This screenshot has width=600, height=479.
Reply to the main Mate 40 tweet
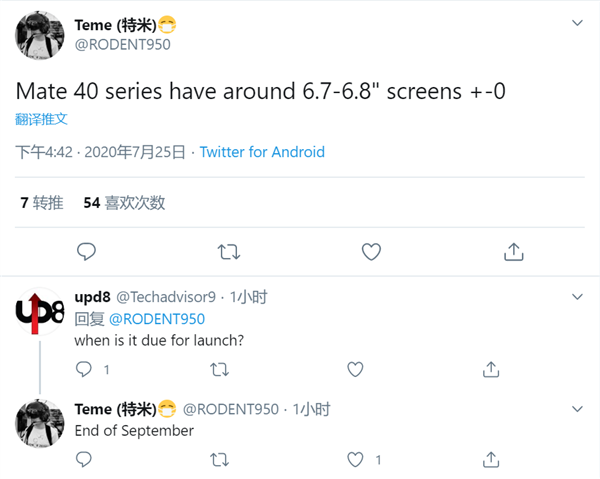[x=86, y=251]
